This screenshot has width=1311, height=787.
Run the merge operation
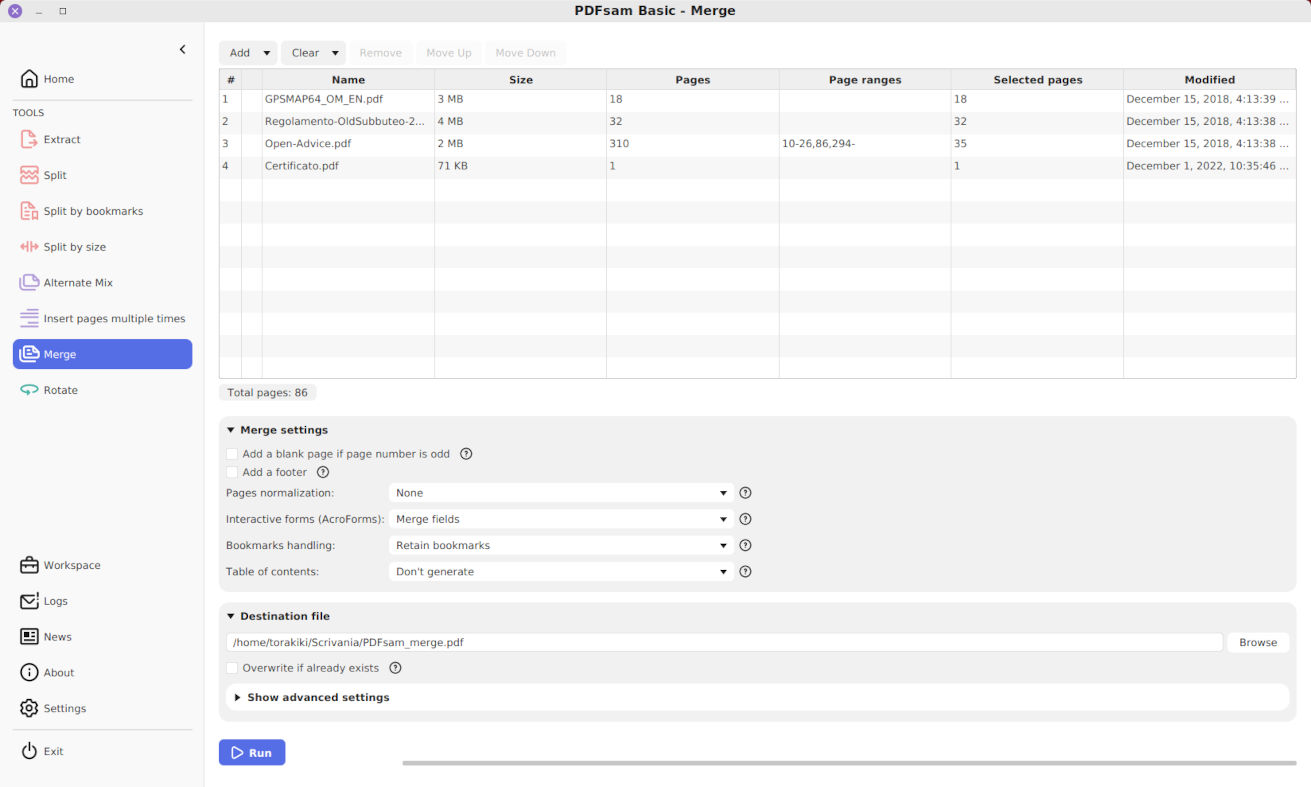(x=251, y=752)
